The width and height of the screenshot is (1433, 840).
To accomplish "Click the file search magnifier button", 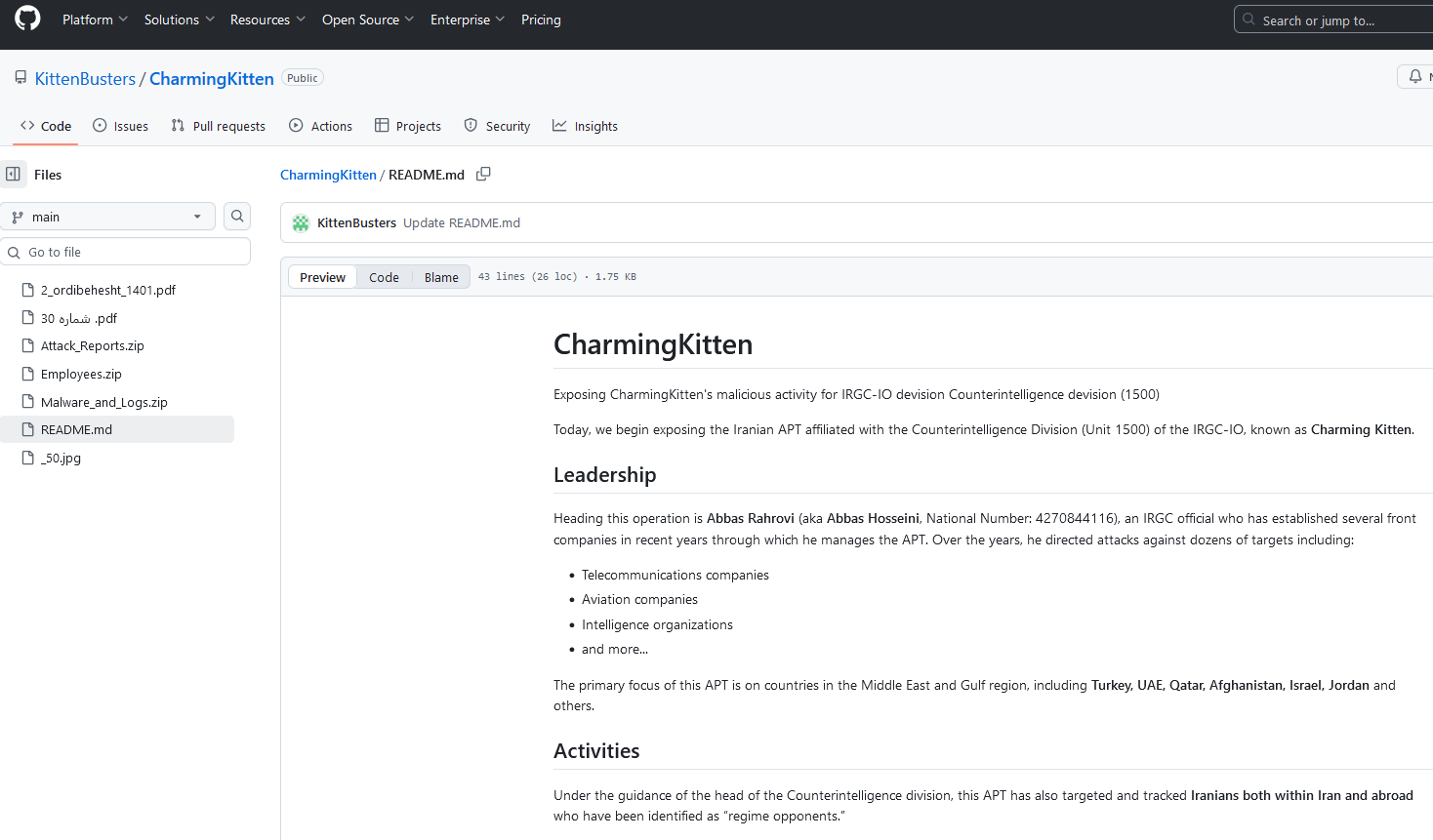I will pos(237,217).
